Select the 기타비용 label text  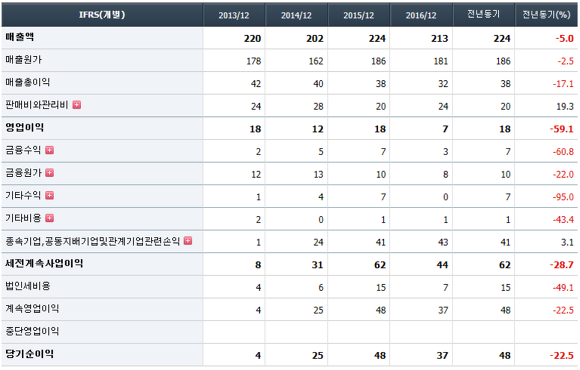(x=23, y=218)
